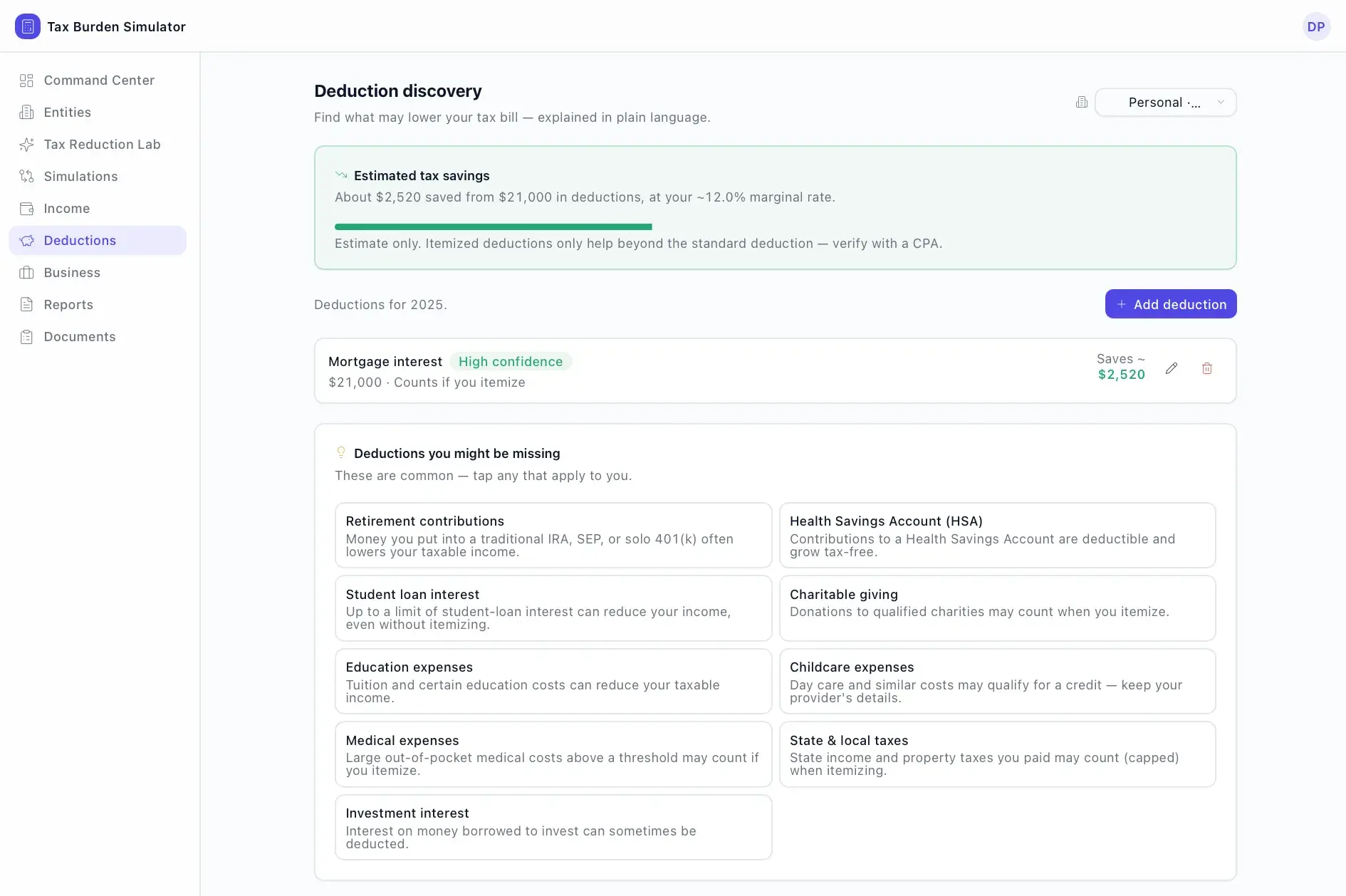Click the Command Center grid icon
The height and width of the screenshot is (896, 1346).
26,80
